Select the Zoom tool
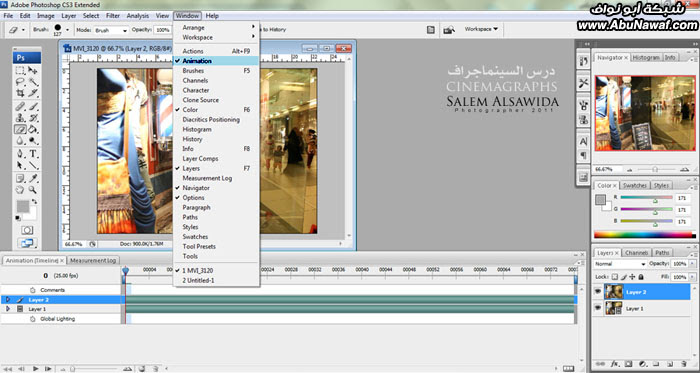The image size is (700, 373). (x=33, y=190)
